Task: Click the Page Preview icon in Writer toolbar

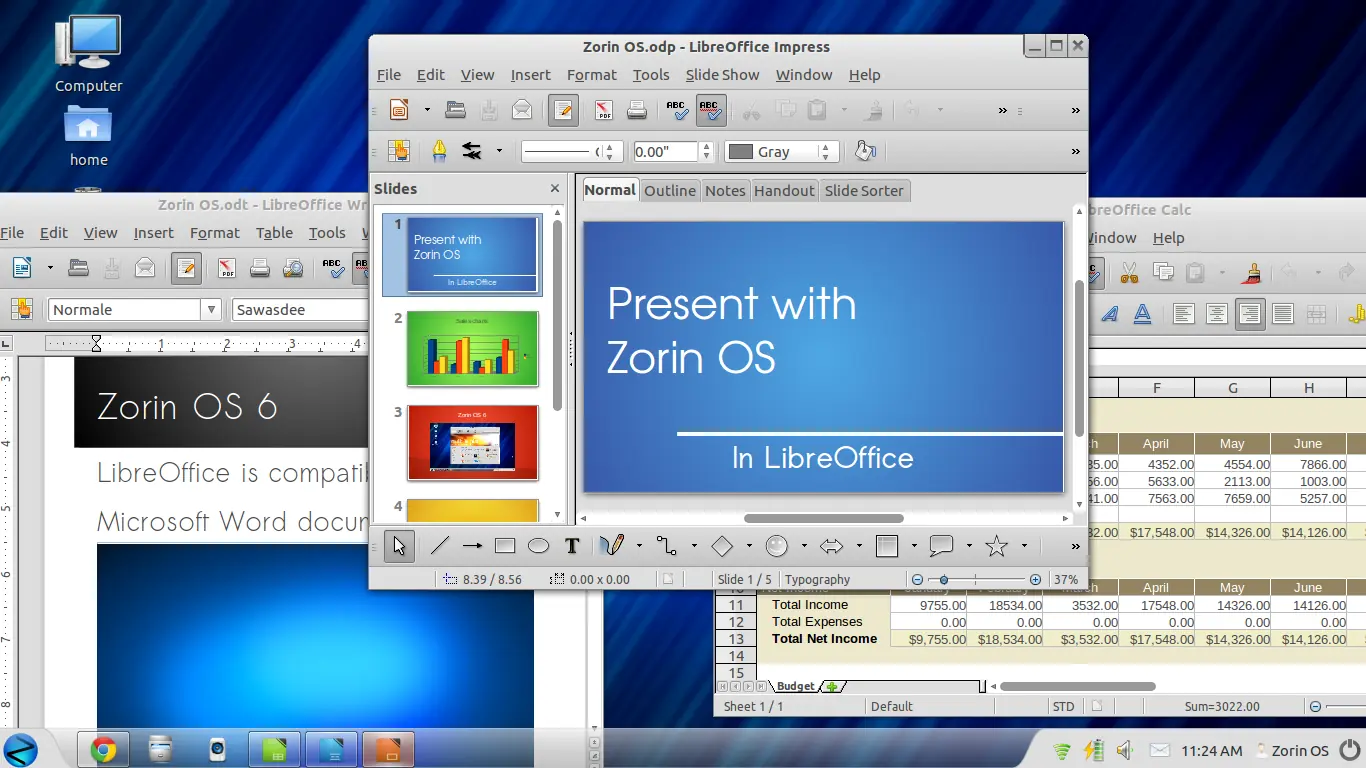Action: coord(293,268)
